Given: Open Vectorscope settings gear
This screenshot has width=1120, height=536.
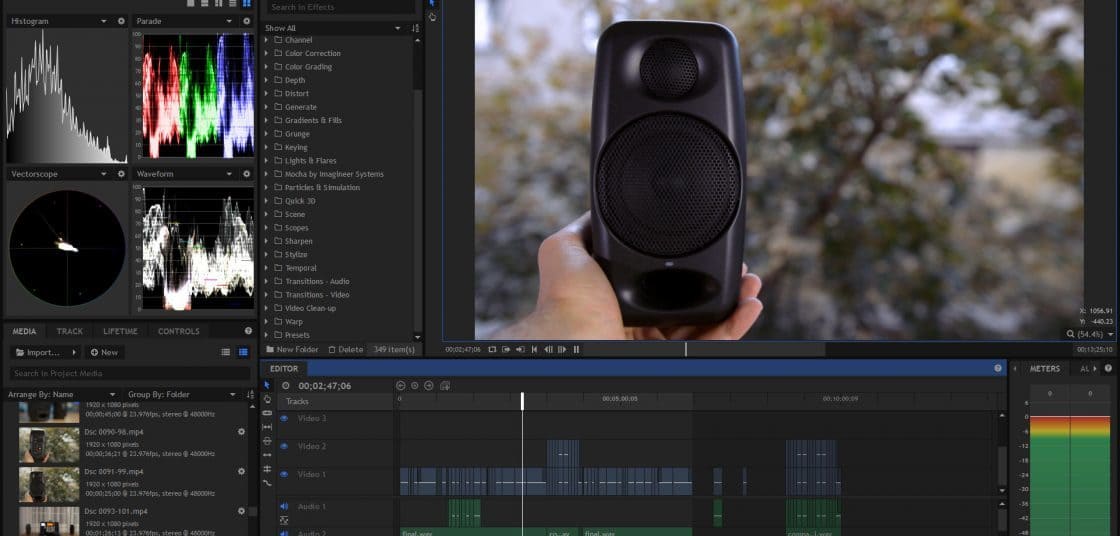Looking at the screenshot, I should pos(121,174).
